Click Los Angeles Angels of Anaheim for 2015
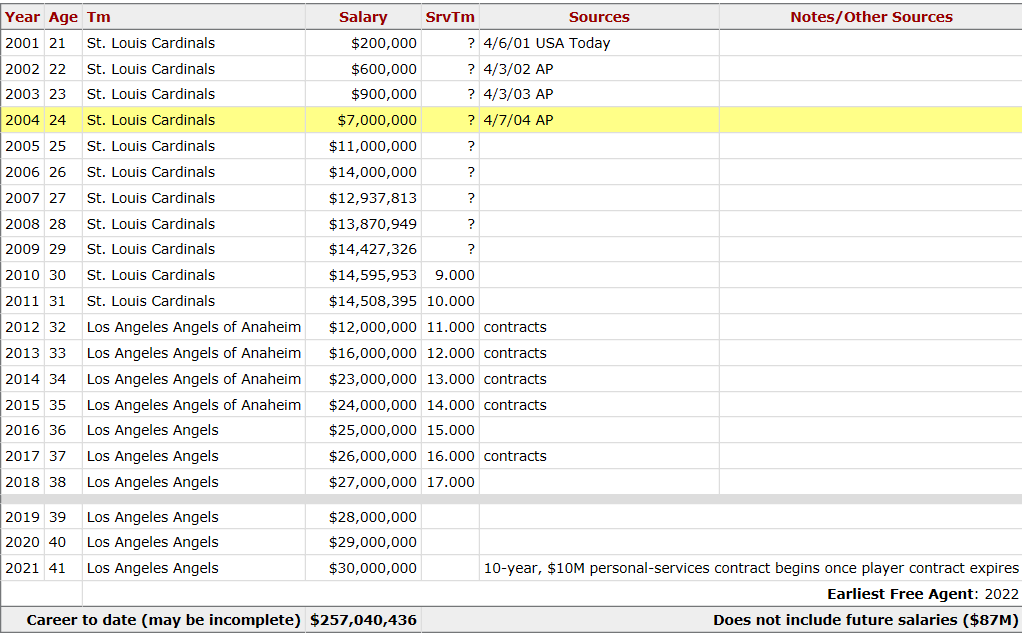 pos(194,405)
